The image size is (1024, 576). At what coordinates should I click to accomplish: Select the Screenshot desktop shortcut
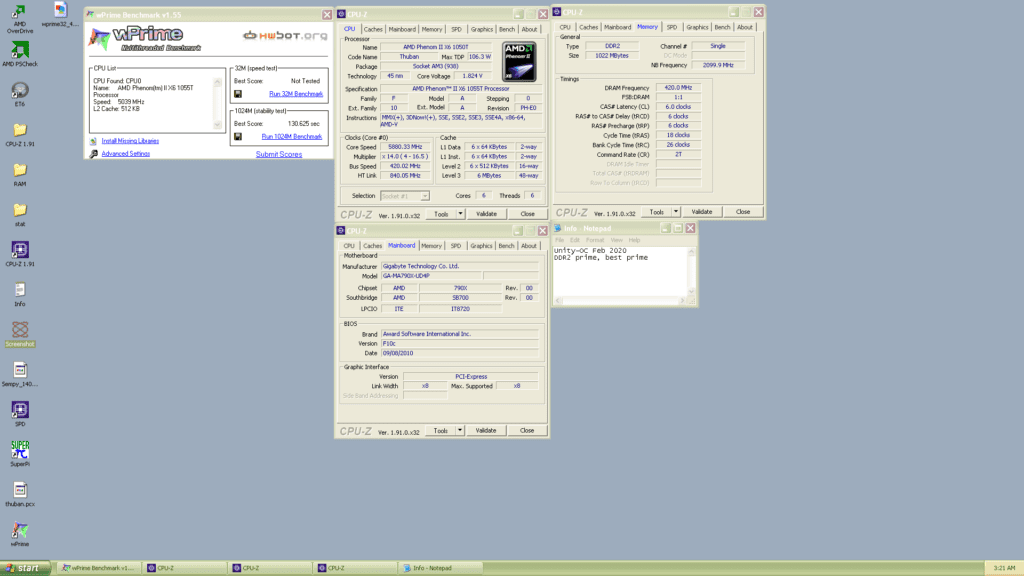tap(20, 334)
